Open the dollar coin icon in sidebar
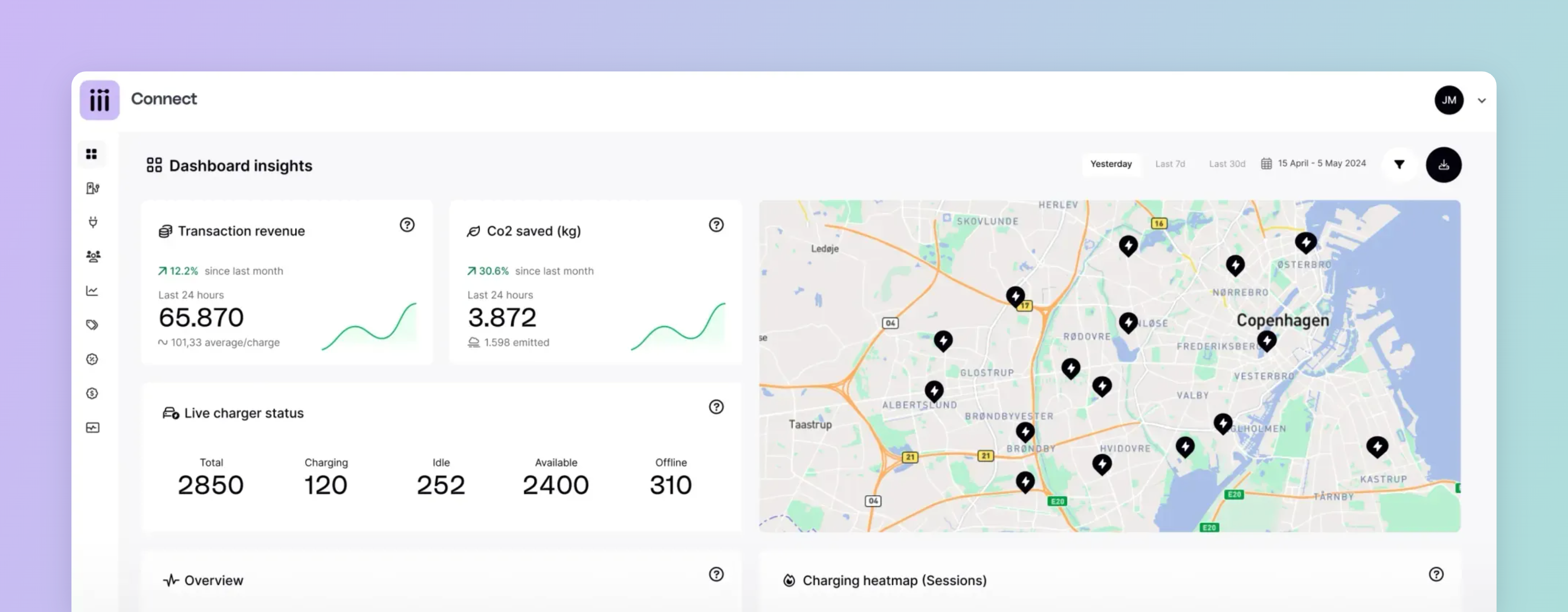Screen dimensions: 1568x612 point(92,393)
